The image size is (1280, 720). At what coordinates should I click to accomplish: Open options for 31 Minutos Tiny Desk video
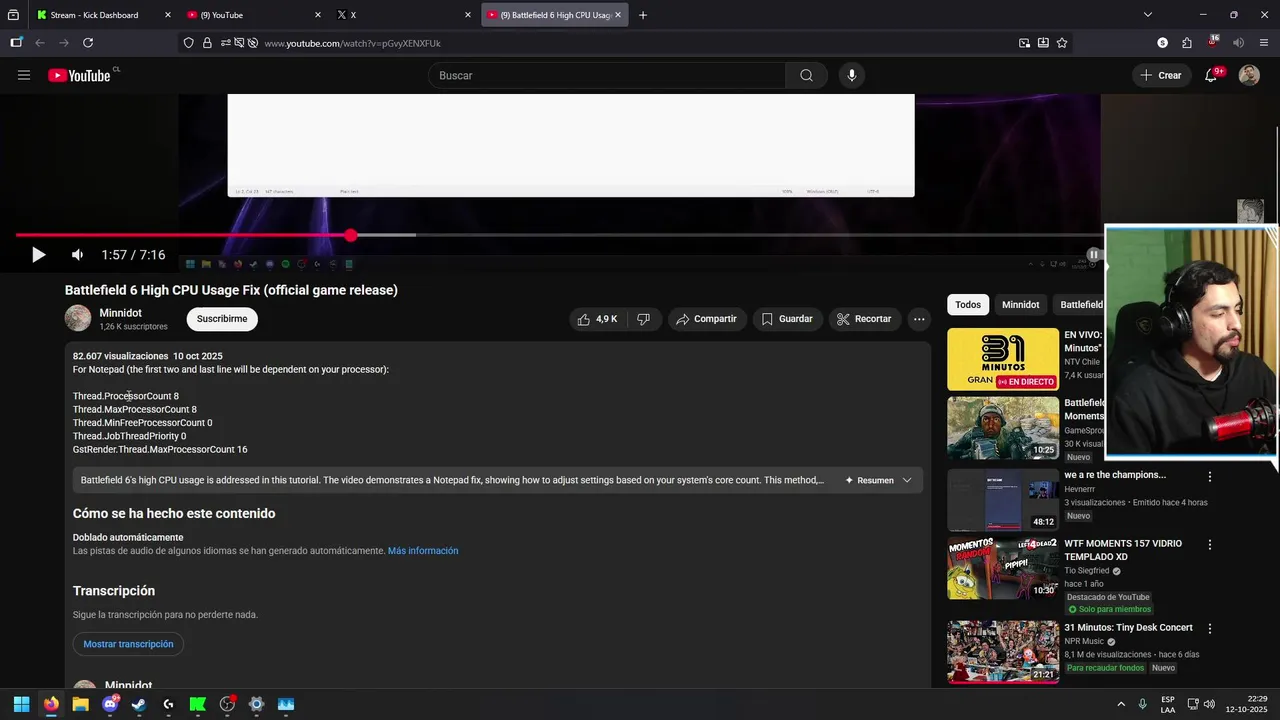click(x=1210, y=629)
